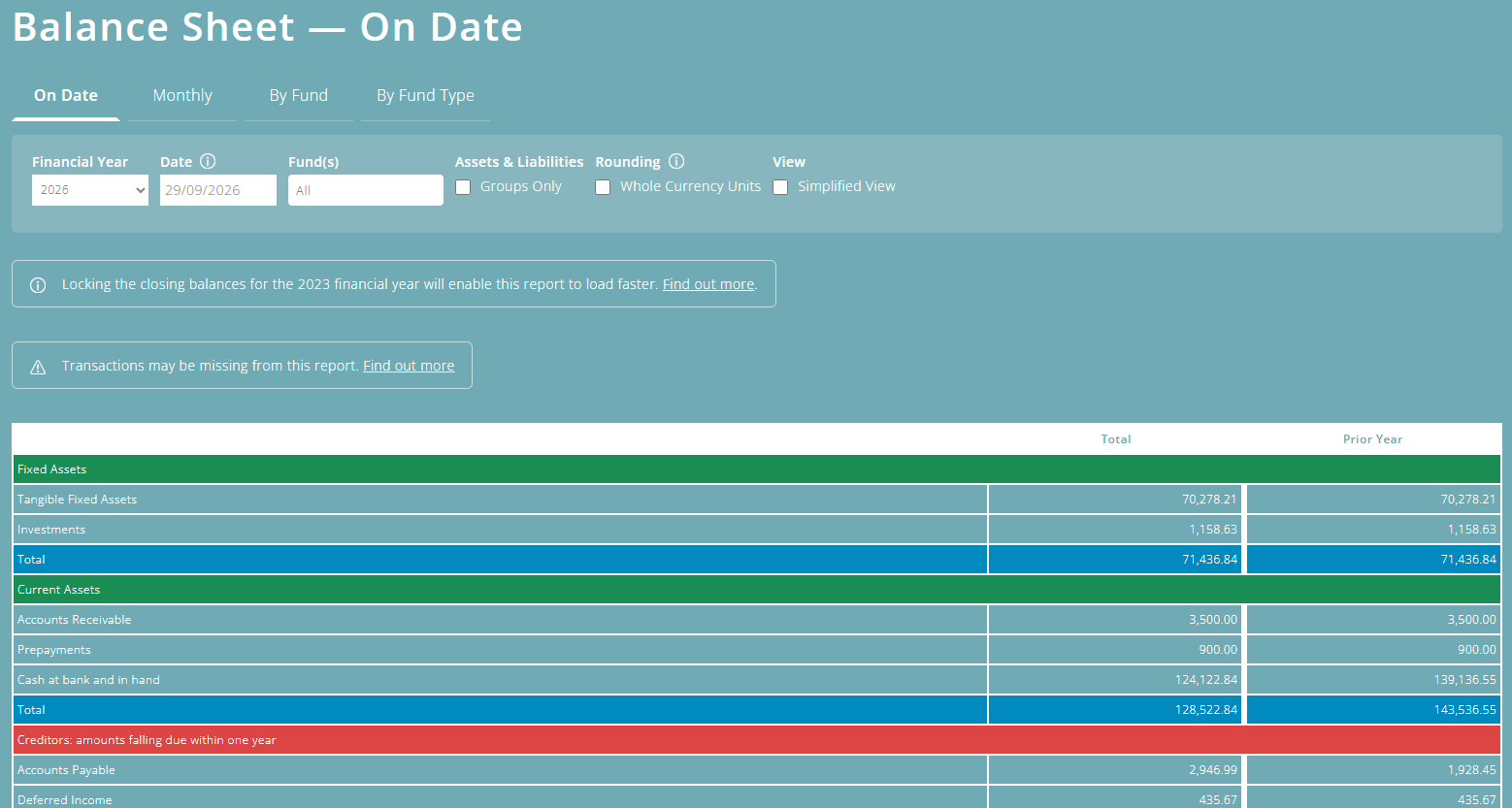The image size is (1512, 808).
Task: Open the Financial Year dropdown
Action: tap(90, 190)
